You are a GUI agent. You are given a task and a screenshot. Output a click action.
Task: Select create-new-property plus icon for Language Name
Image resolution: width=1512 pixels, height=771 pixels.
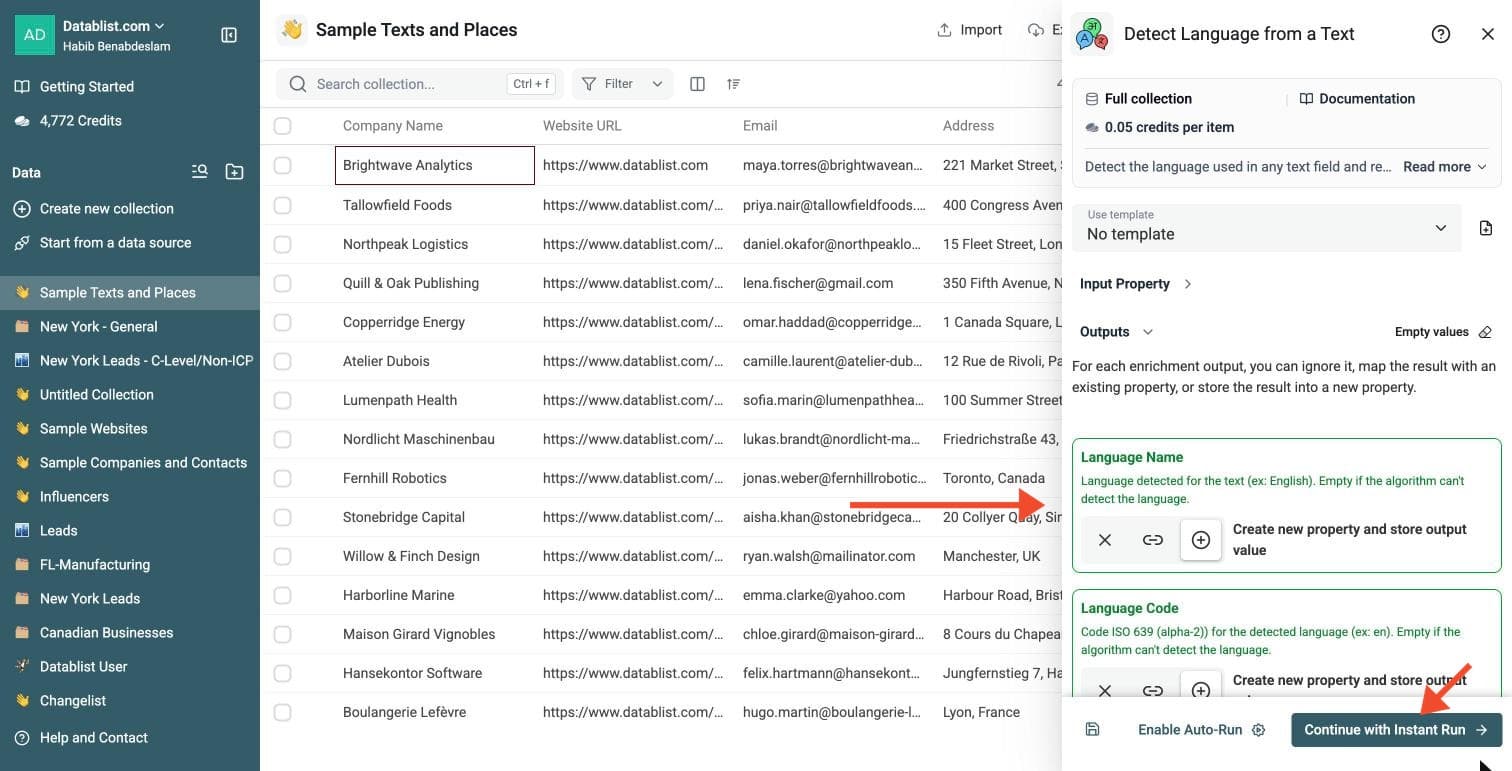1201,540
